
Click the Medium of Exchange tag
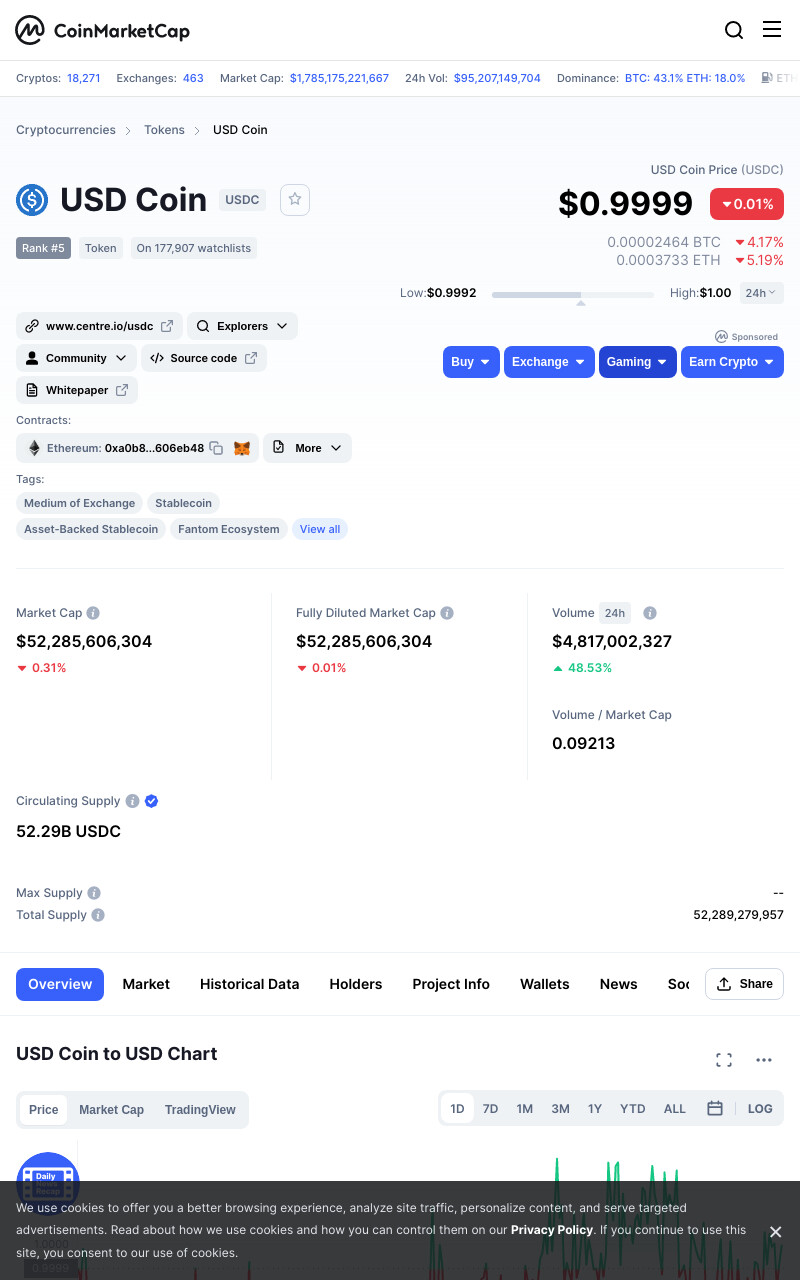(79, 503)
